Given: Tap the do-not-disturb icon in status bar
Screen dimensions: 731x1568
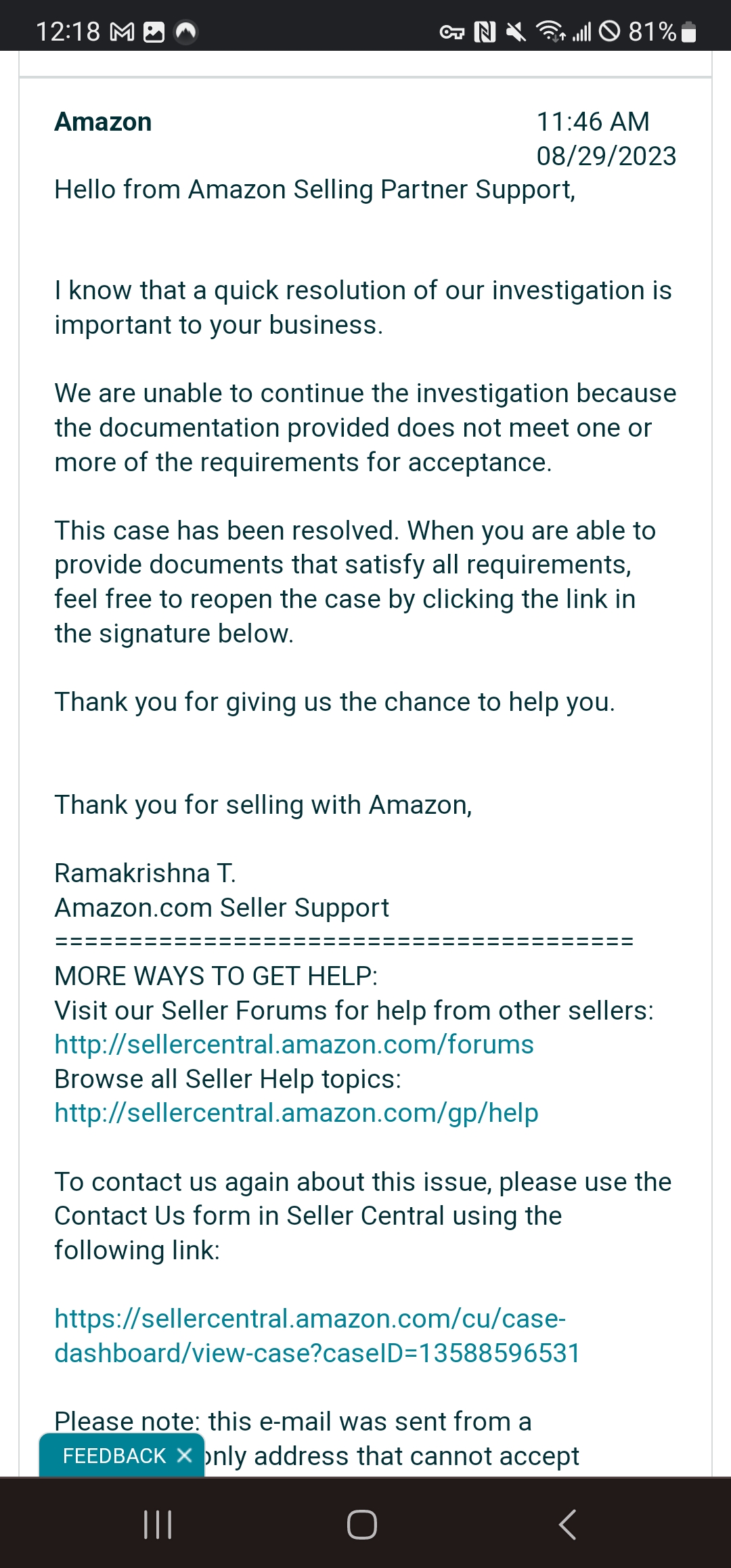Looking at the screenshot, I should tap(610, 31).
